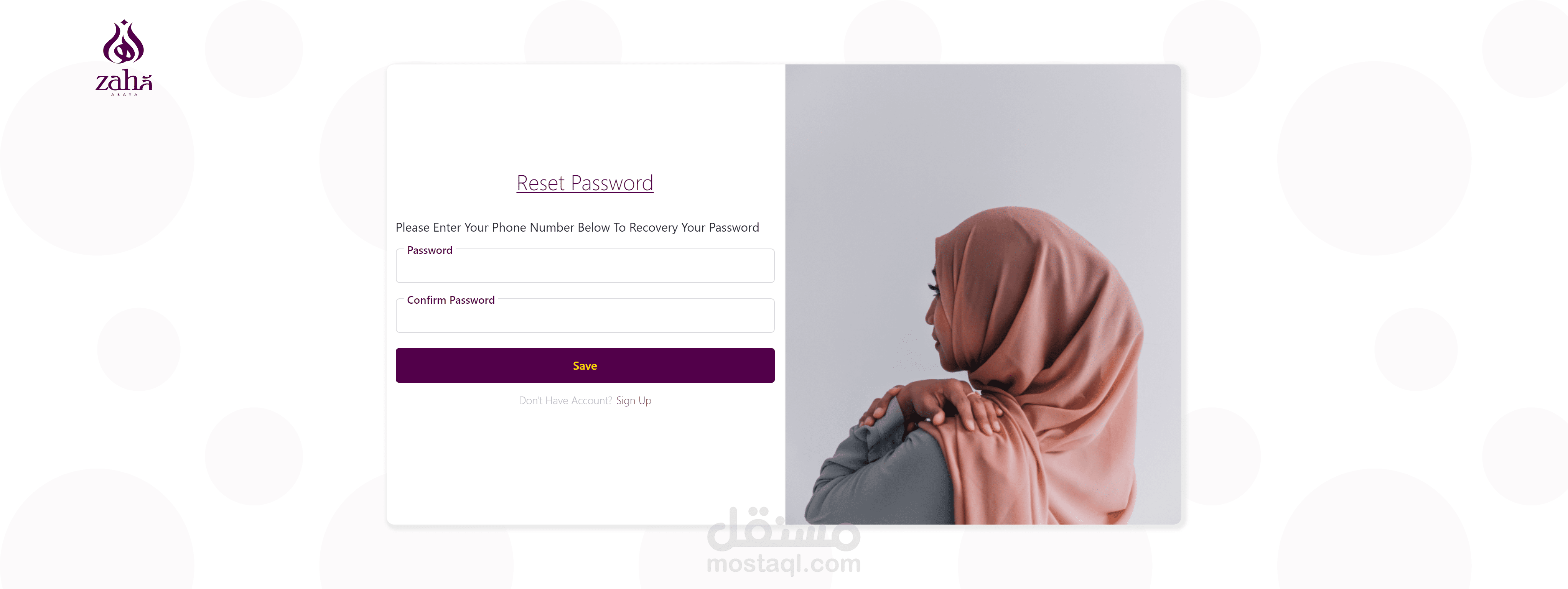
Task: Focus the Password input field
Action: click(x=585, y=266)
